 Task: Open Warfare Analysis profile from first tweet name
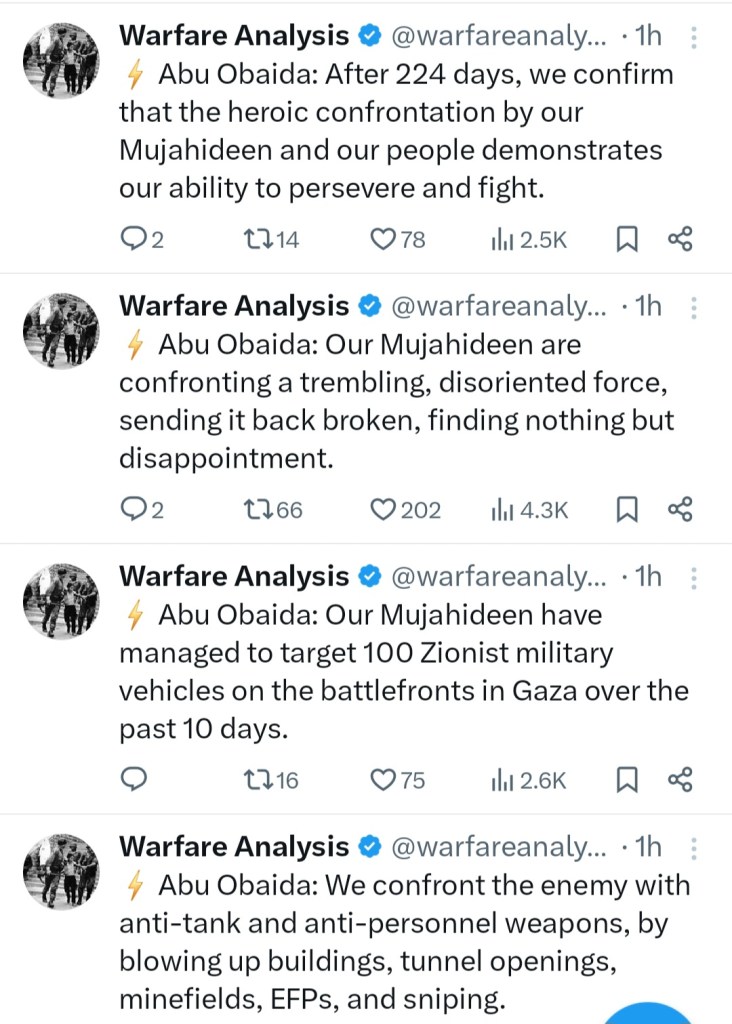(x=234, y=35)
